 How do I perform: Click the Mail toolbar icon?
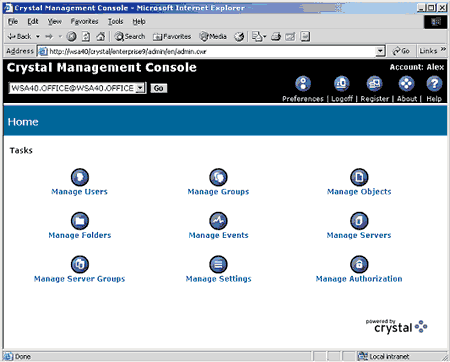click(x=259, y=36)
